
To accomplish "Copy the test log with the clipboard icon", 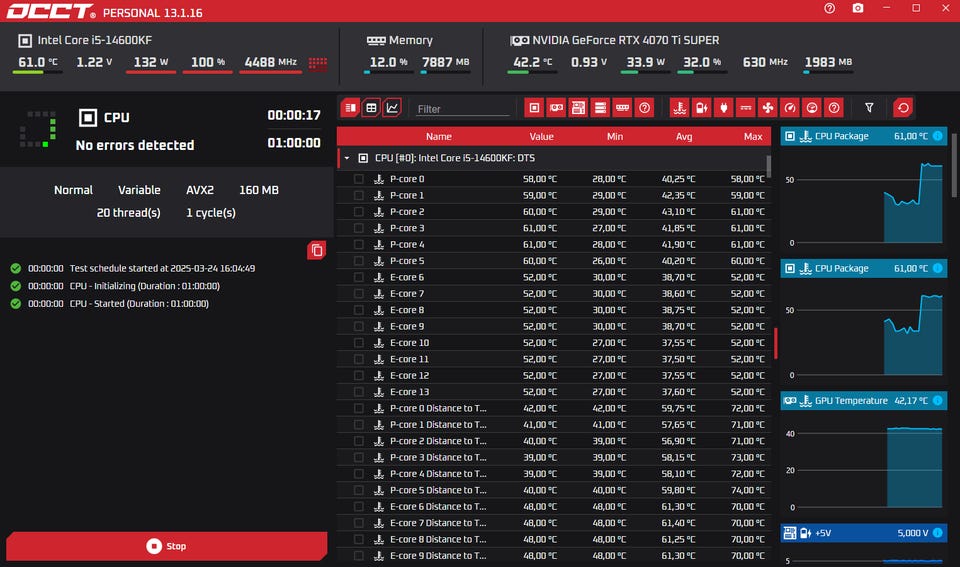I will pyautogui.click(x=317, y=250).
